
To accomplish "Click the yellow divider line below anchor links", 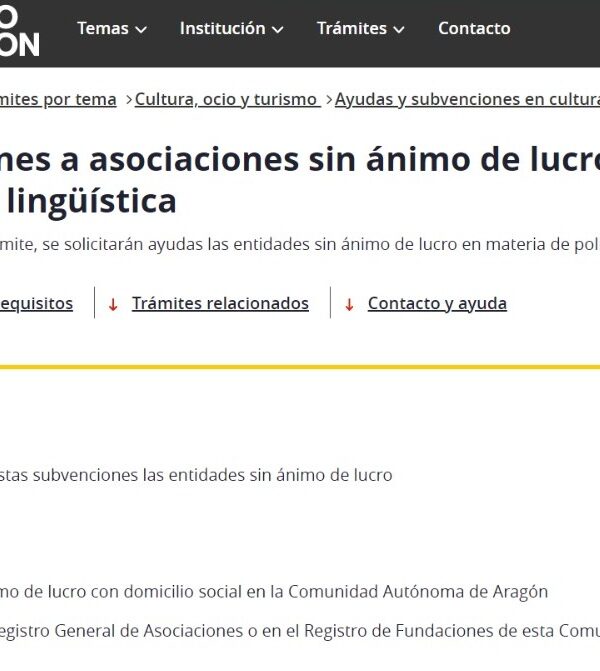I will 300,367.
